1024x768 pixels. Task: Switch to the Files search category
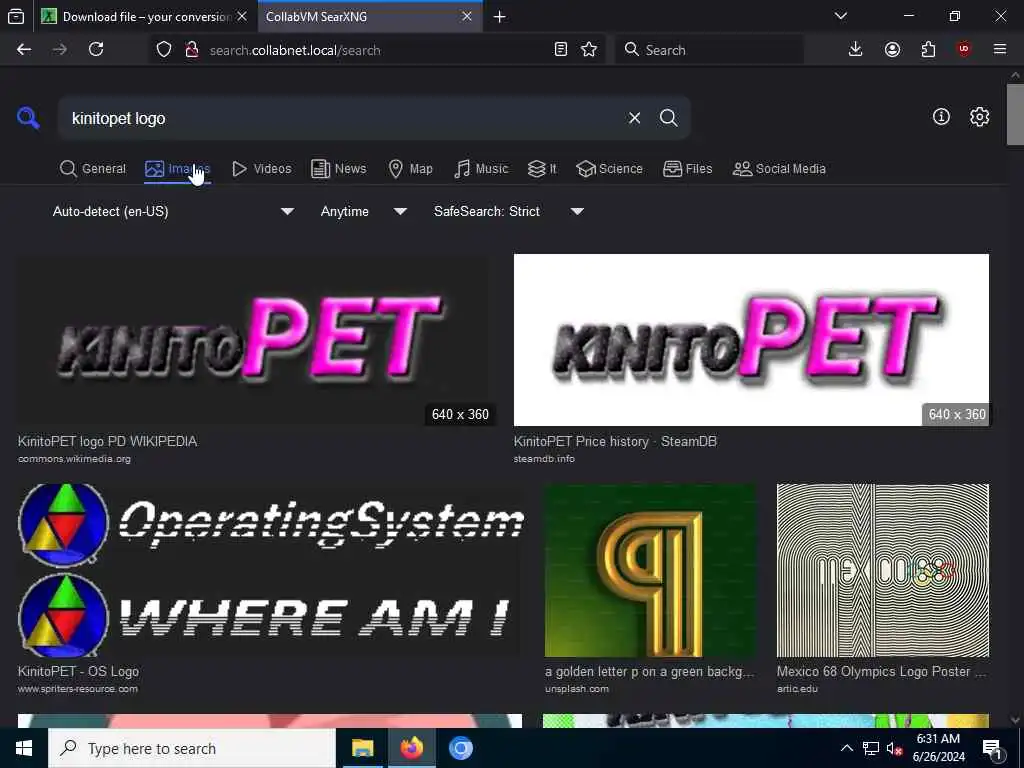tap(688, 168)
